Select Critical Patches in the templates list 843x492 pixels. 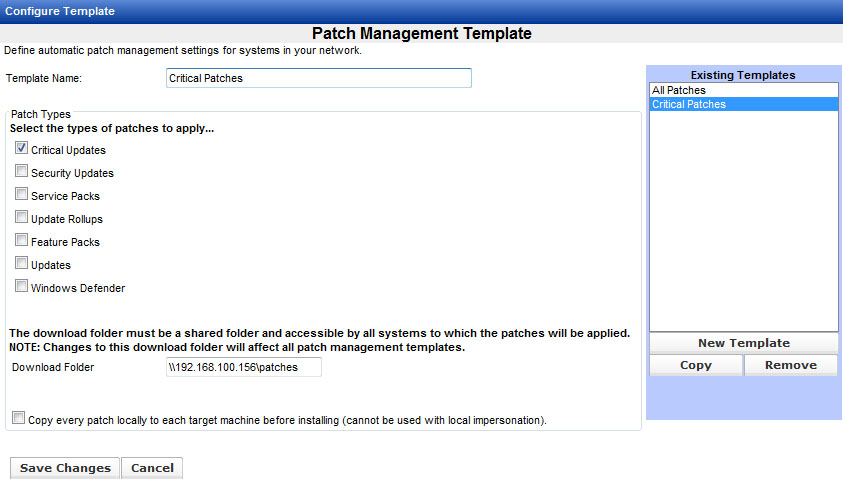tap(689, 104)
